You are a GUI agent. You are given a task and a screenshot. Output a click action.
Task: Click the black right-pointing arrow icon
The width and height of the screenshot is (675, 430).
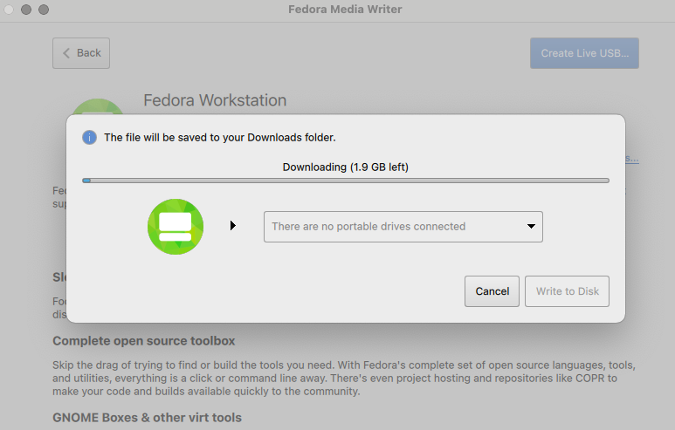(x=233, y=226)
